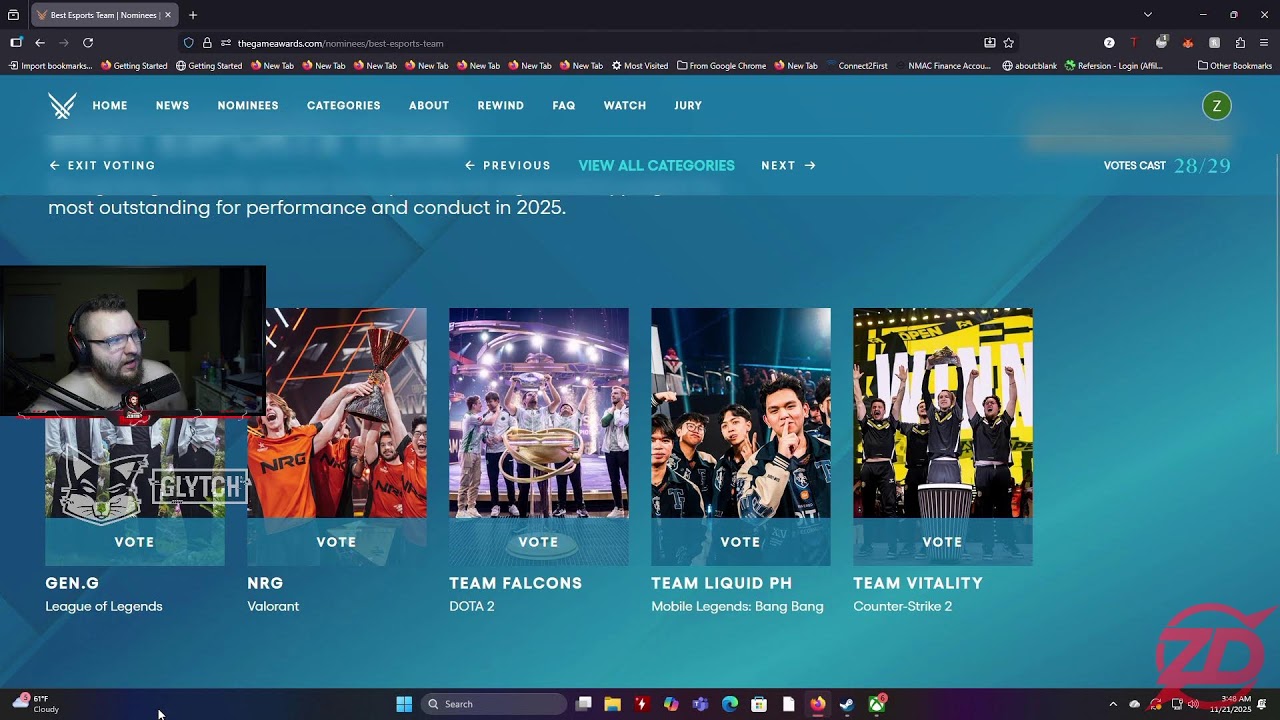Viewport: 1280px width, 720px height.
Task: Open Microsoft Edge from taskbar
Action: point(730,704)
